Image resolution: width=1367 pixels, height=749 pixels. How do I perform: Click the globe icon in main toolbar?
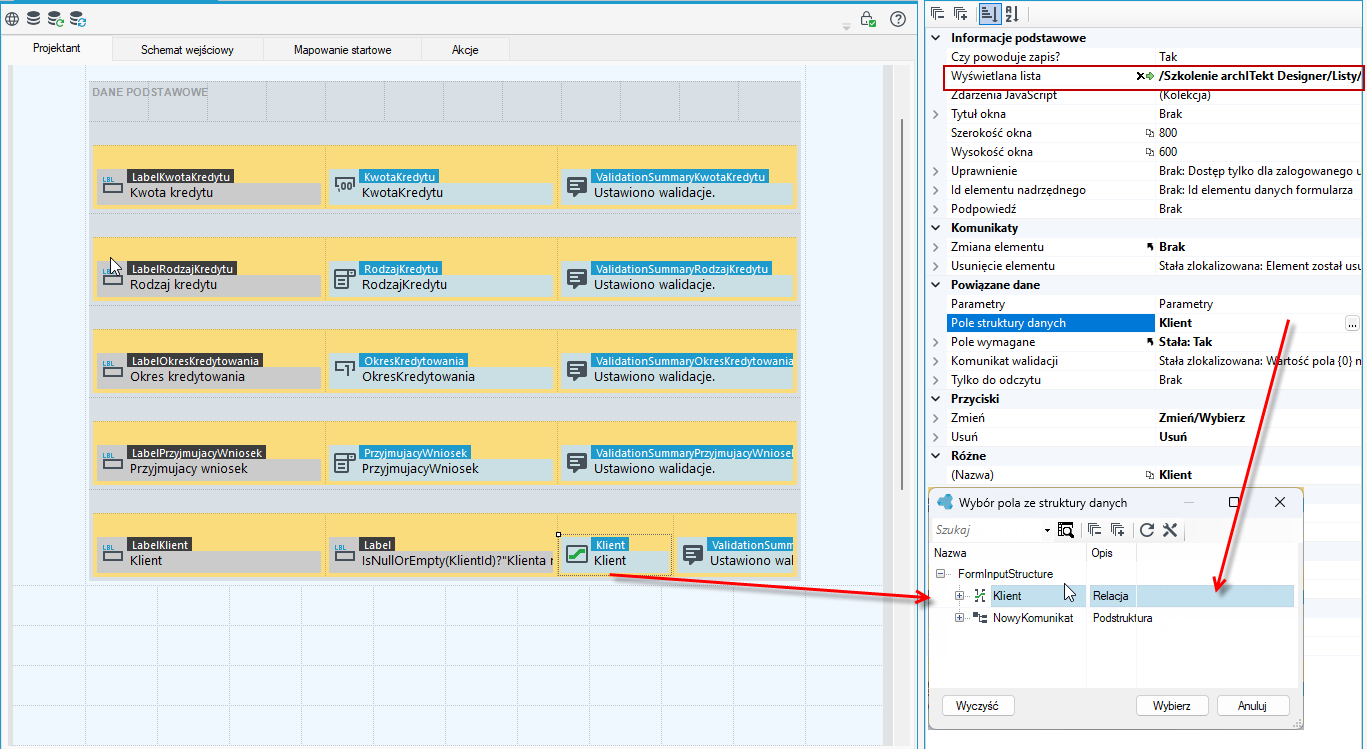point(12,18)
